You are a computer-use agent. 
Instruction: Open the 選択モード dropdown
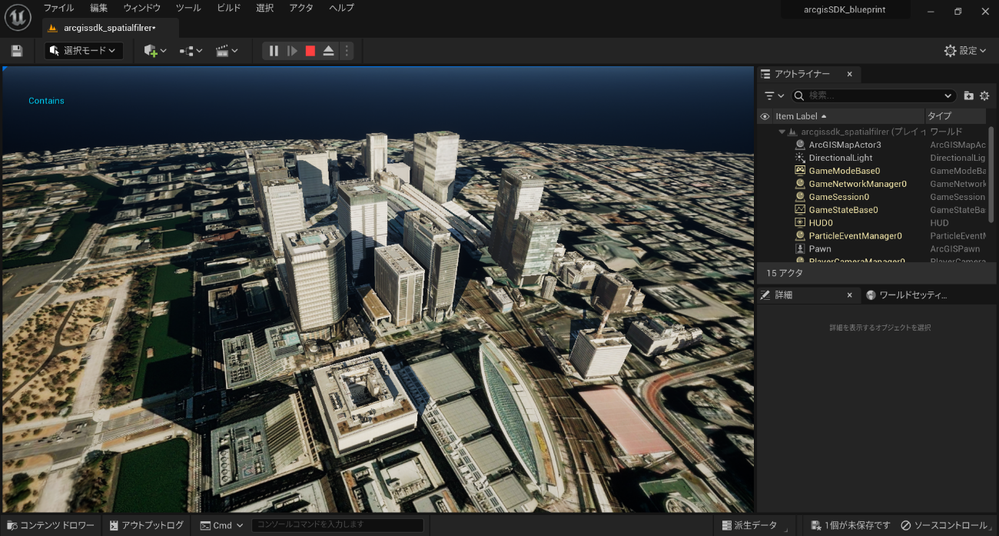point(84,51)
